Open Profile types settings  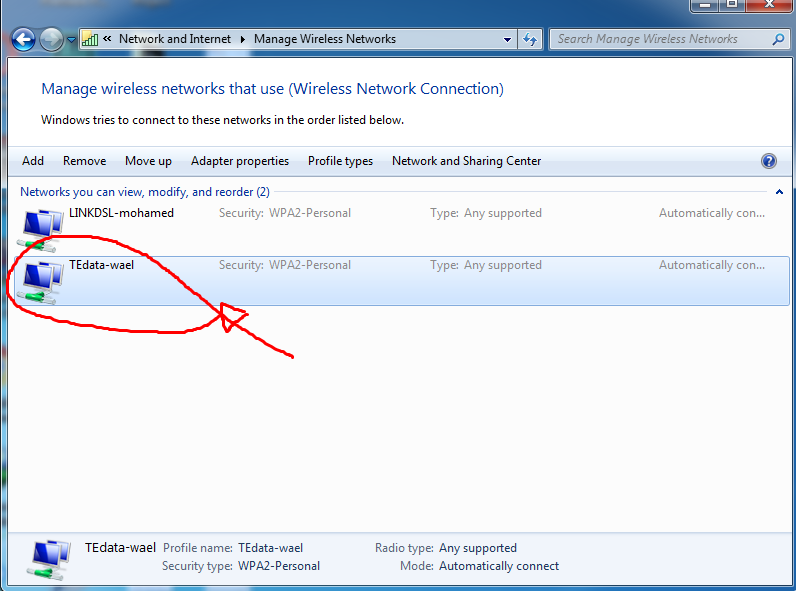[x=340, y=161]
